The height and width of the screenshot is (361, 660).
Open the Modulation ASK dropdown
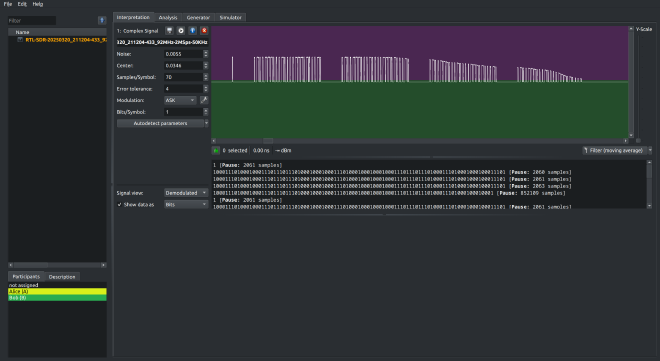[x=180, y=100]
